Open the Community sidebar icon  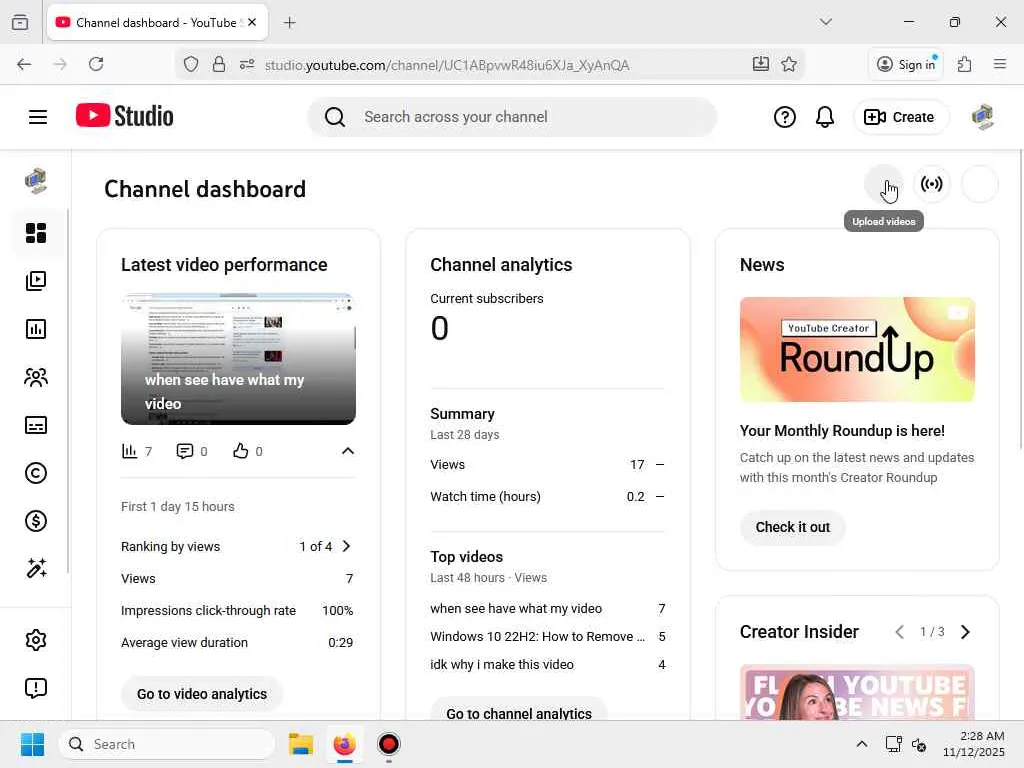(x=36, y=377)
